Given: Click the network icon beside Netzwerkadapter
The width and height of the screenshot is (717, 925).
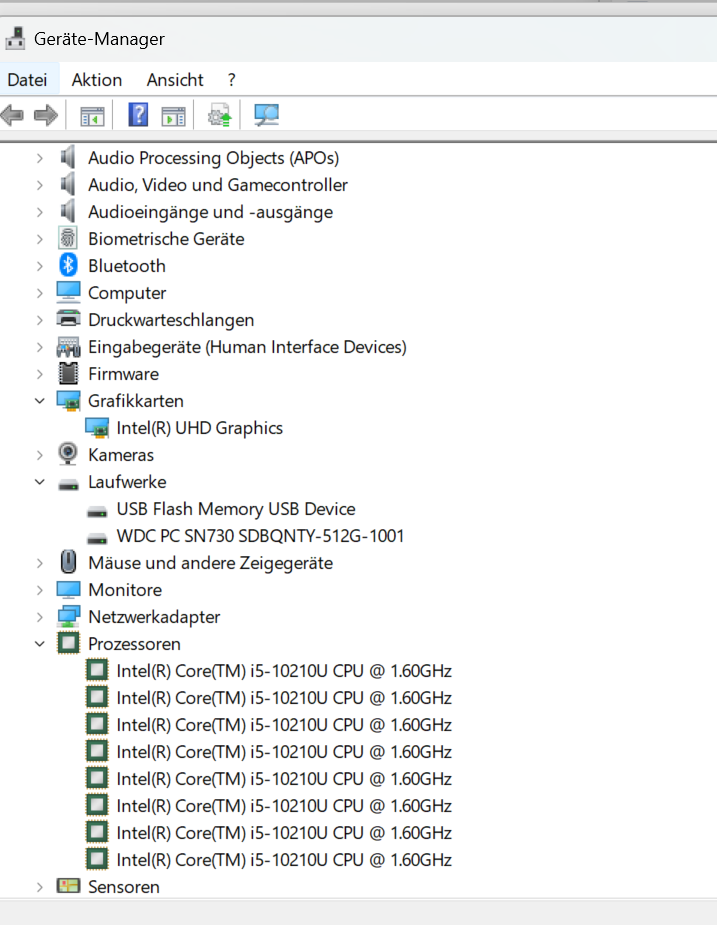Looking at the screenshot, I should point(68,616).
